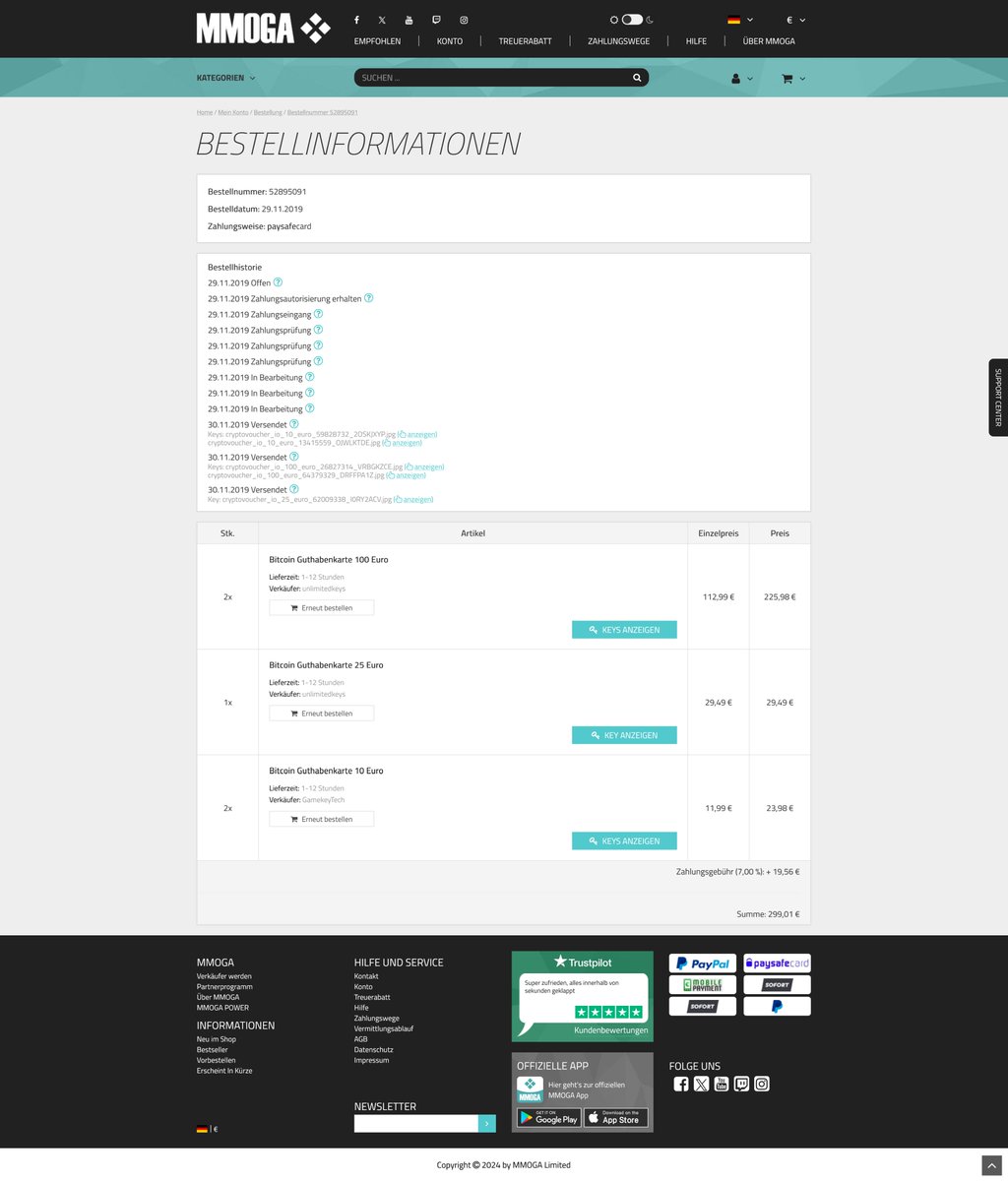The height and width of the screenshot is (1181, 1008).
Task: Reorder Bitcoin Guthabenkarte 10 Euro
Action: click(322, 819)
